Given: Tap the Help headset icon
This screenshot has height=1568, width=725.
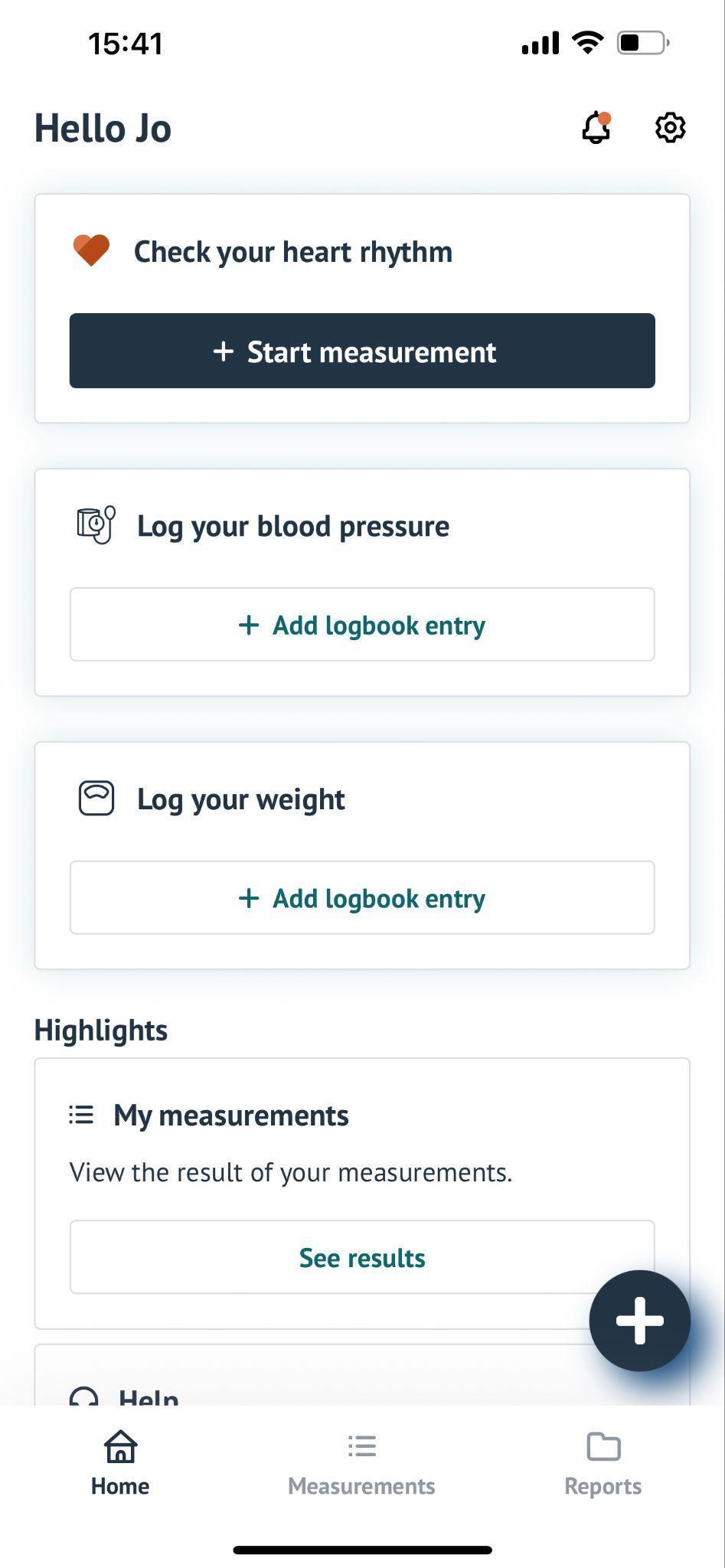Looking at the screenshot, I should tap(83, 1396).
